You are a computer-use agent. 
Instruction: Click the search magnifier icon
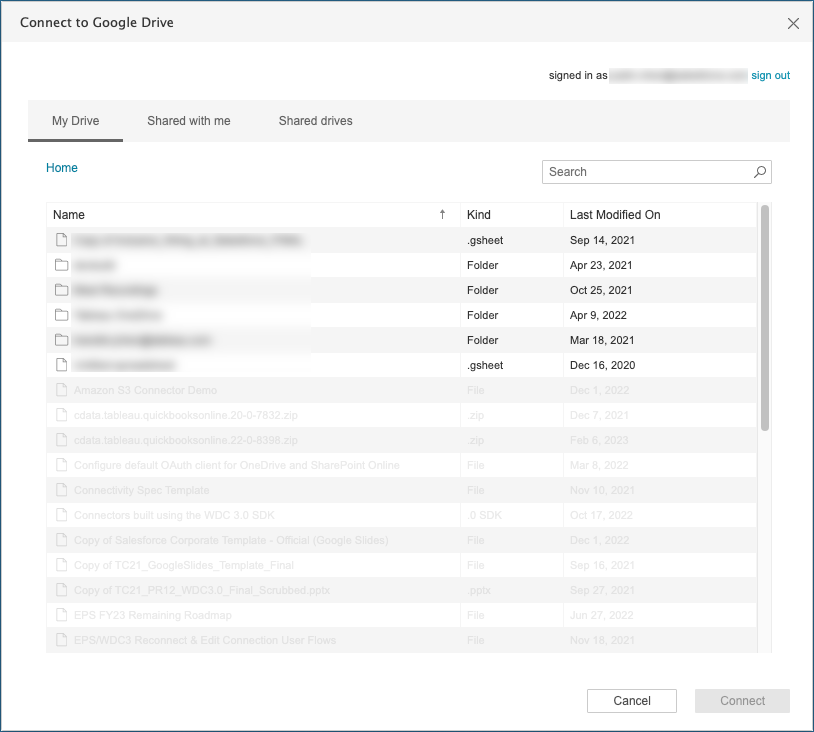[x=759, y=172]
